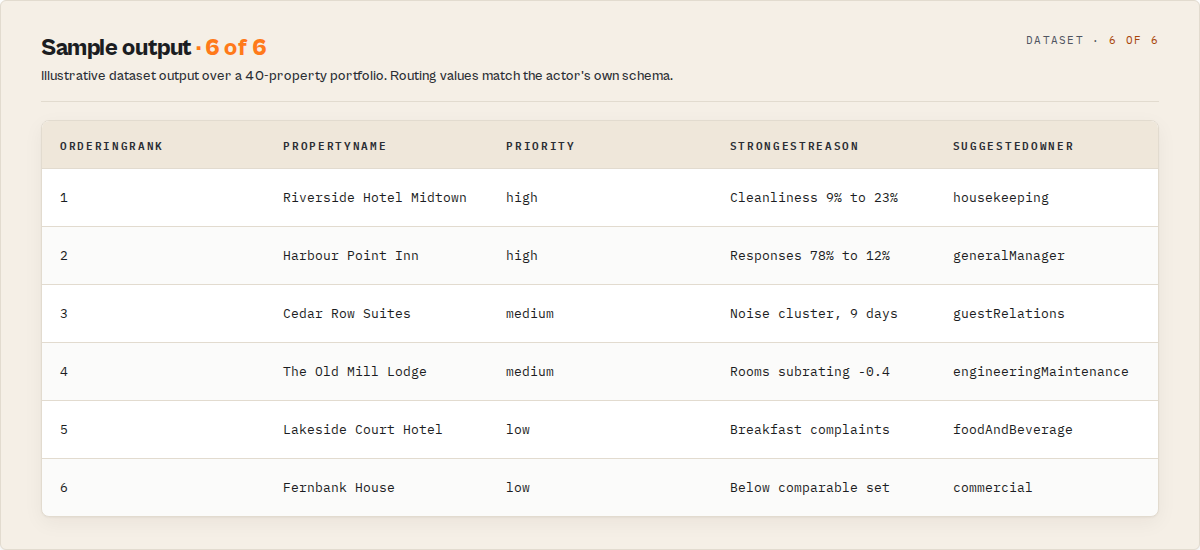
Task: Click the 'DATASET · 6 OF 6' label
Action: (x=1092, y=40)
